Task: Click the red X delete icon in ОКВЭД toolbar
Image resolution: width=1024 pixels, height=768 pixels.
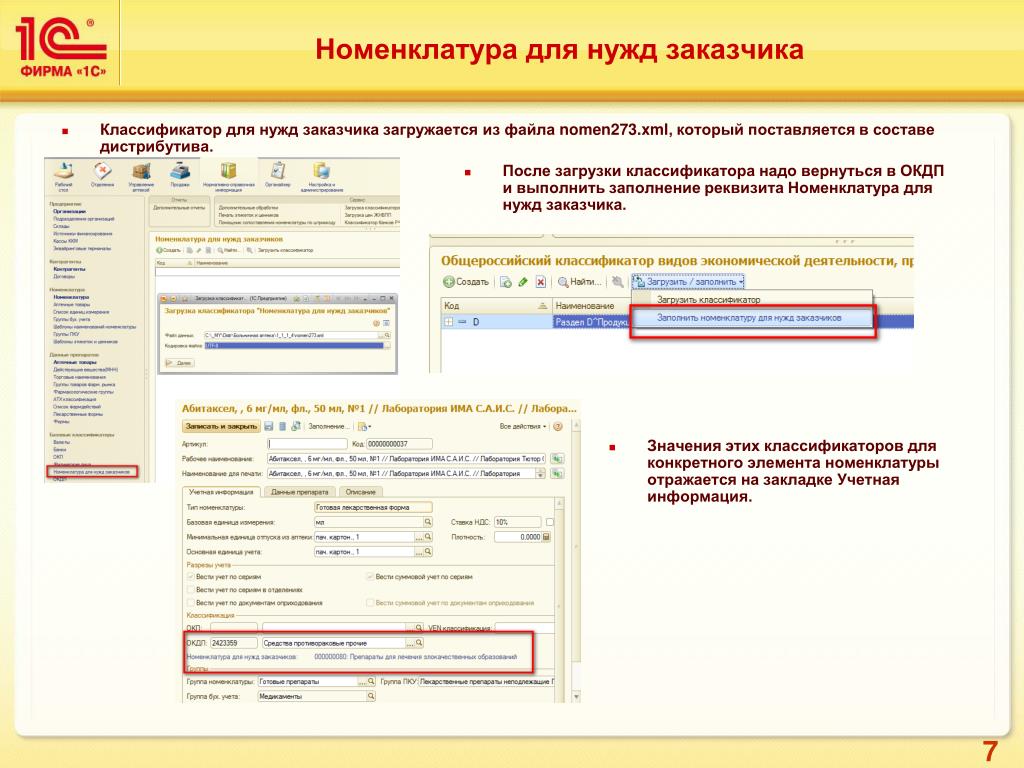Action: pos(541,282)
